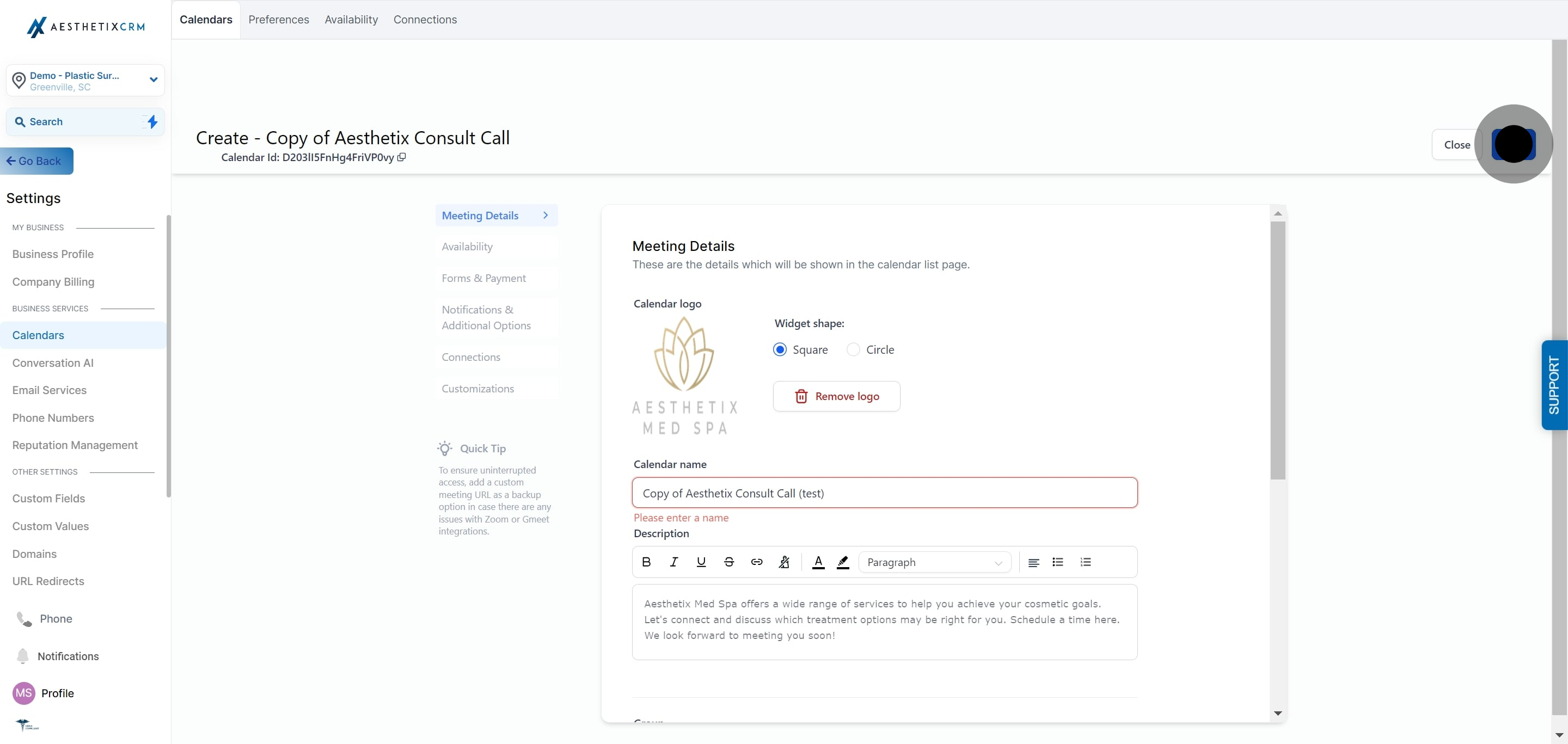Open the Paragraph style dropdown

tap(934, 562)
